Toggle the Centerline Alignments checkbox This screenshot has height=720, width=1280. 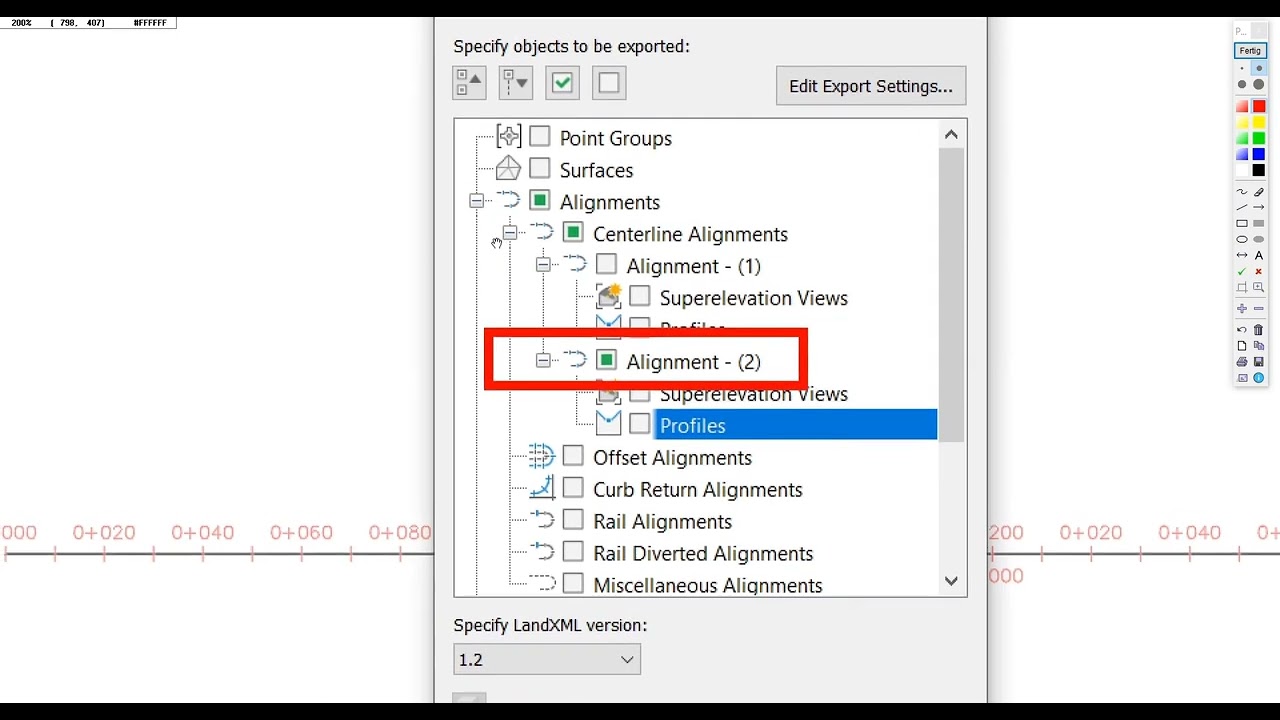point(573,232)
